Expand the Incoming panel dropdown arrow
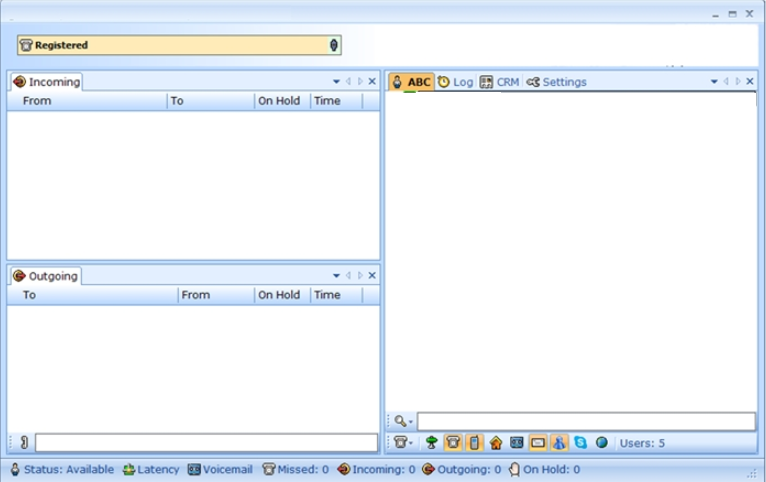Screen dimensions: 766x482 336,82
